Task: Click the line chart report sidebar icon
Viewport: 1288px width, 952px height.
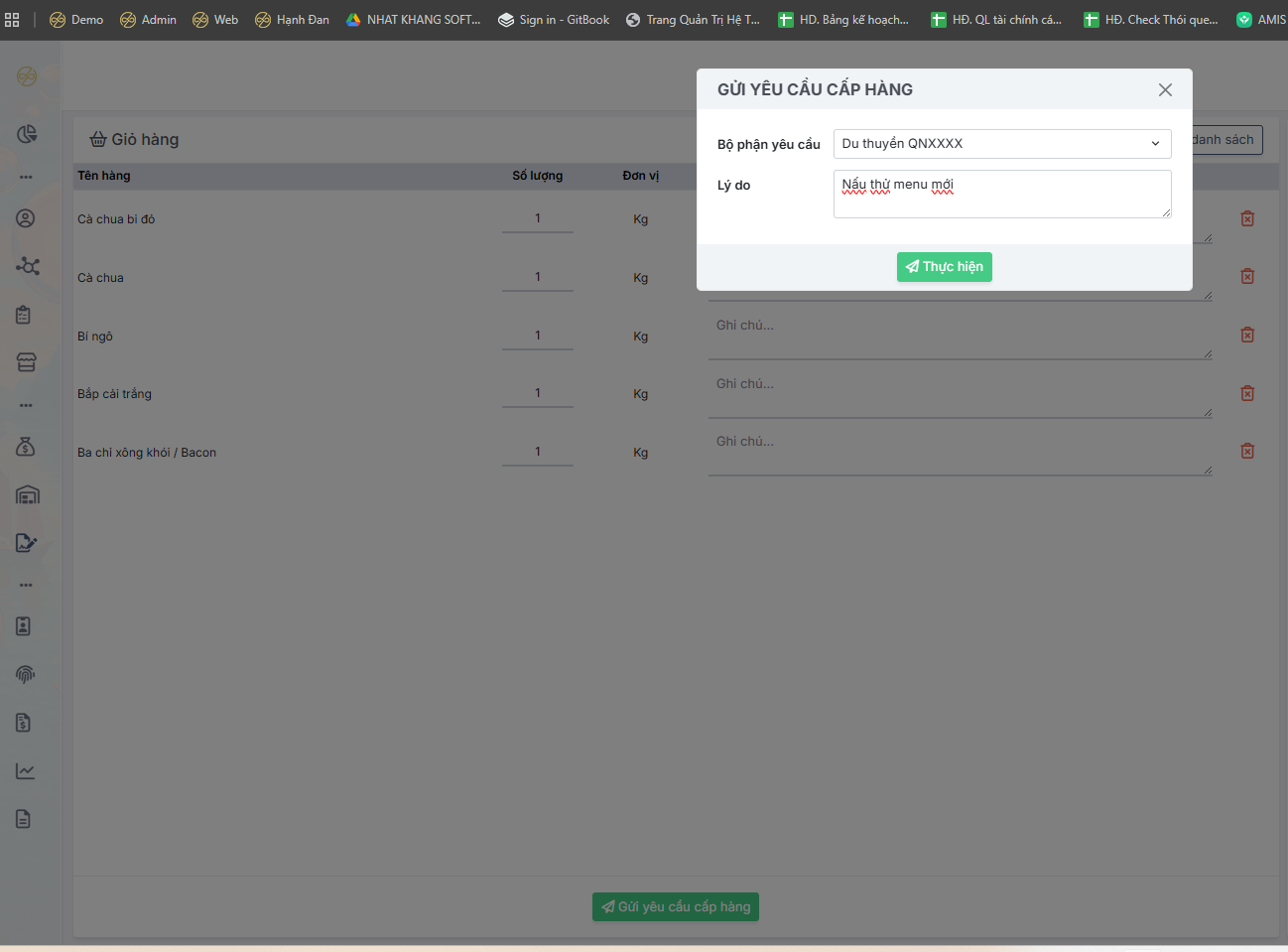Action: click(26, 771)
